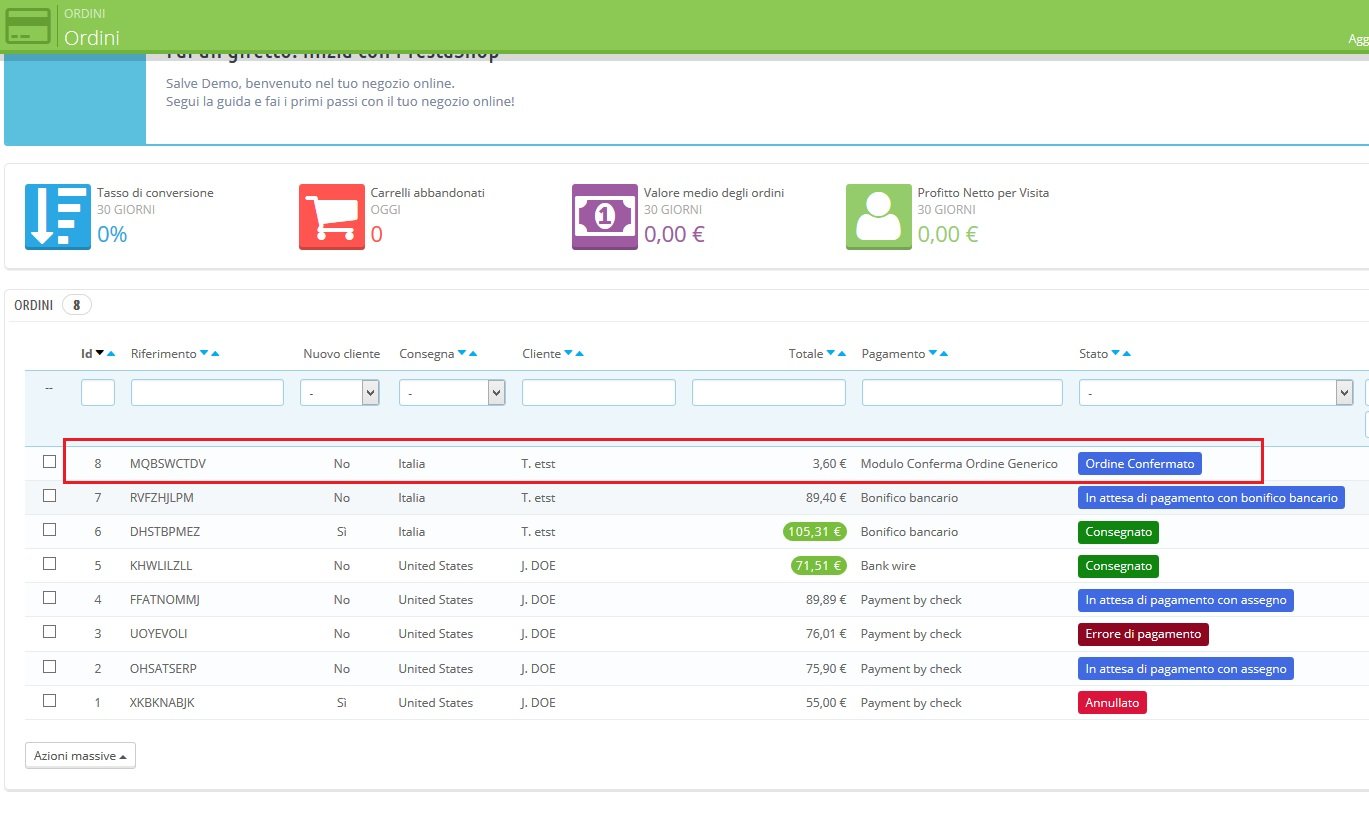Click reference OHSATSERP
Screen dimensions: 1369x815
click(163, 669)
